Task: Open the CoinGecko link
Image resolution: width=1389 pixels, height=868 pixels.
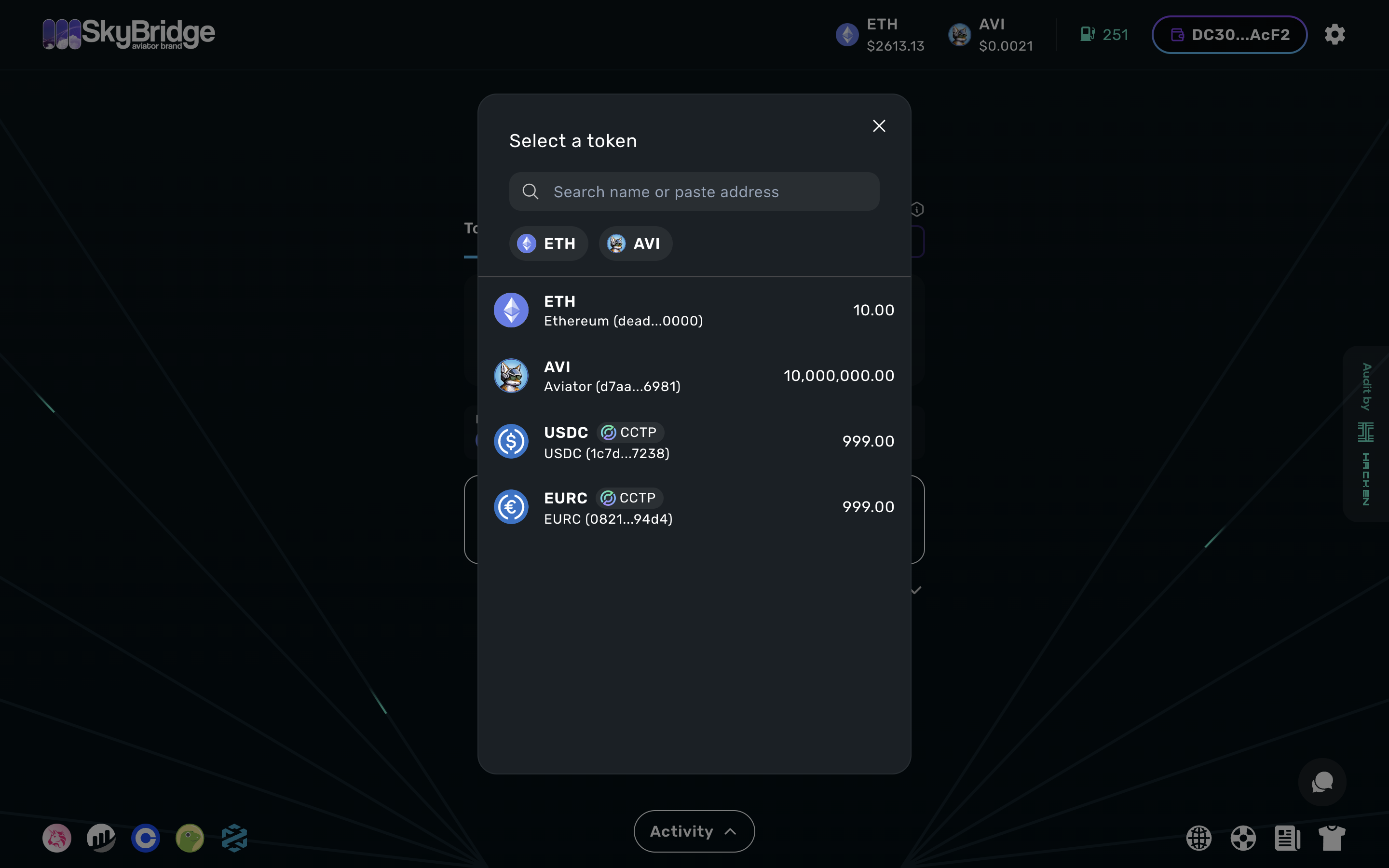Action: tap(190, 838)
